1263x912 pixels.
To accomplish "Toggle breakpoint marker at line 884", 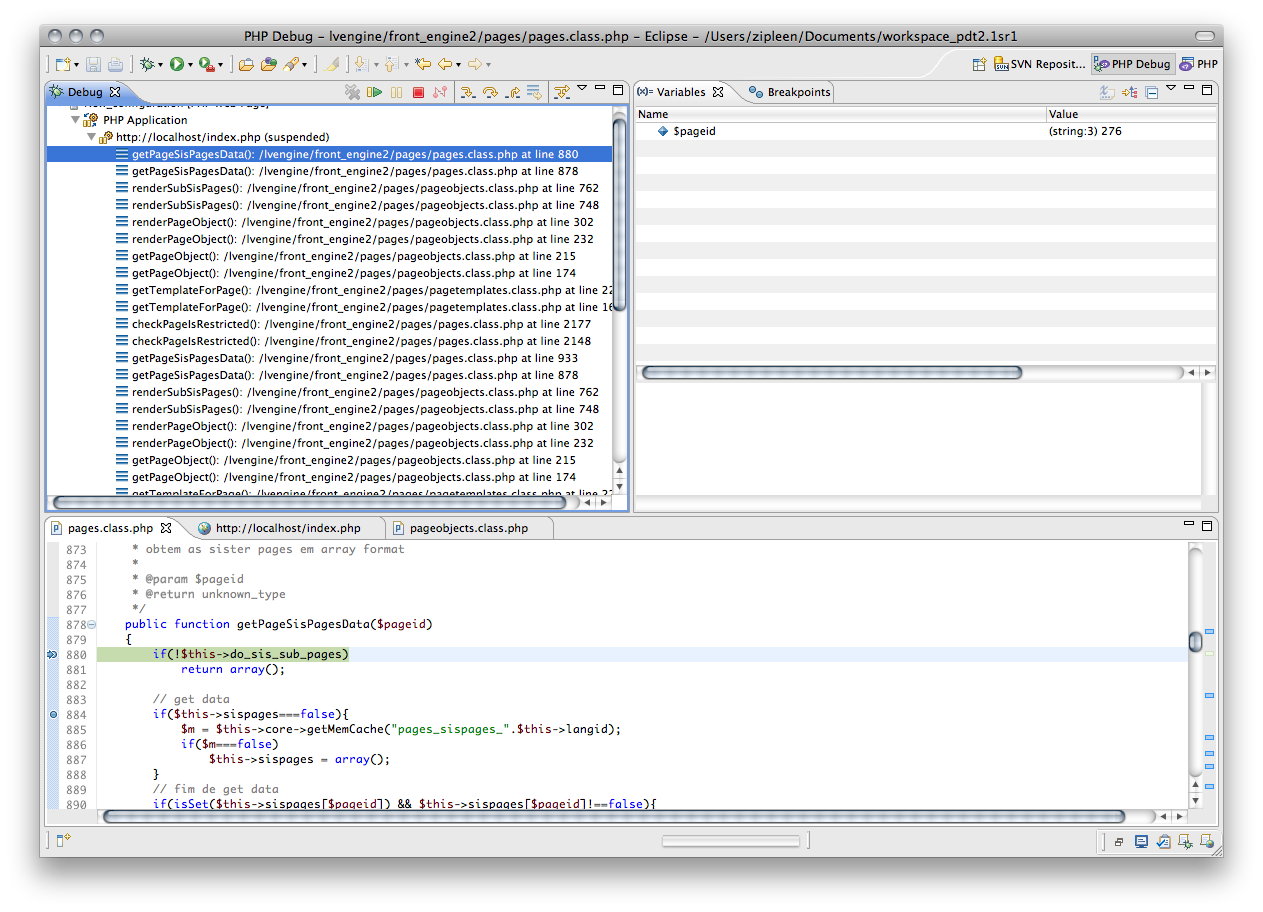I will pos(52,715).
